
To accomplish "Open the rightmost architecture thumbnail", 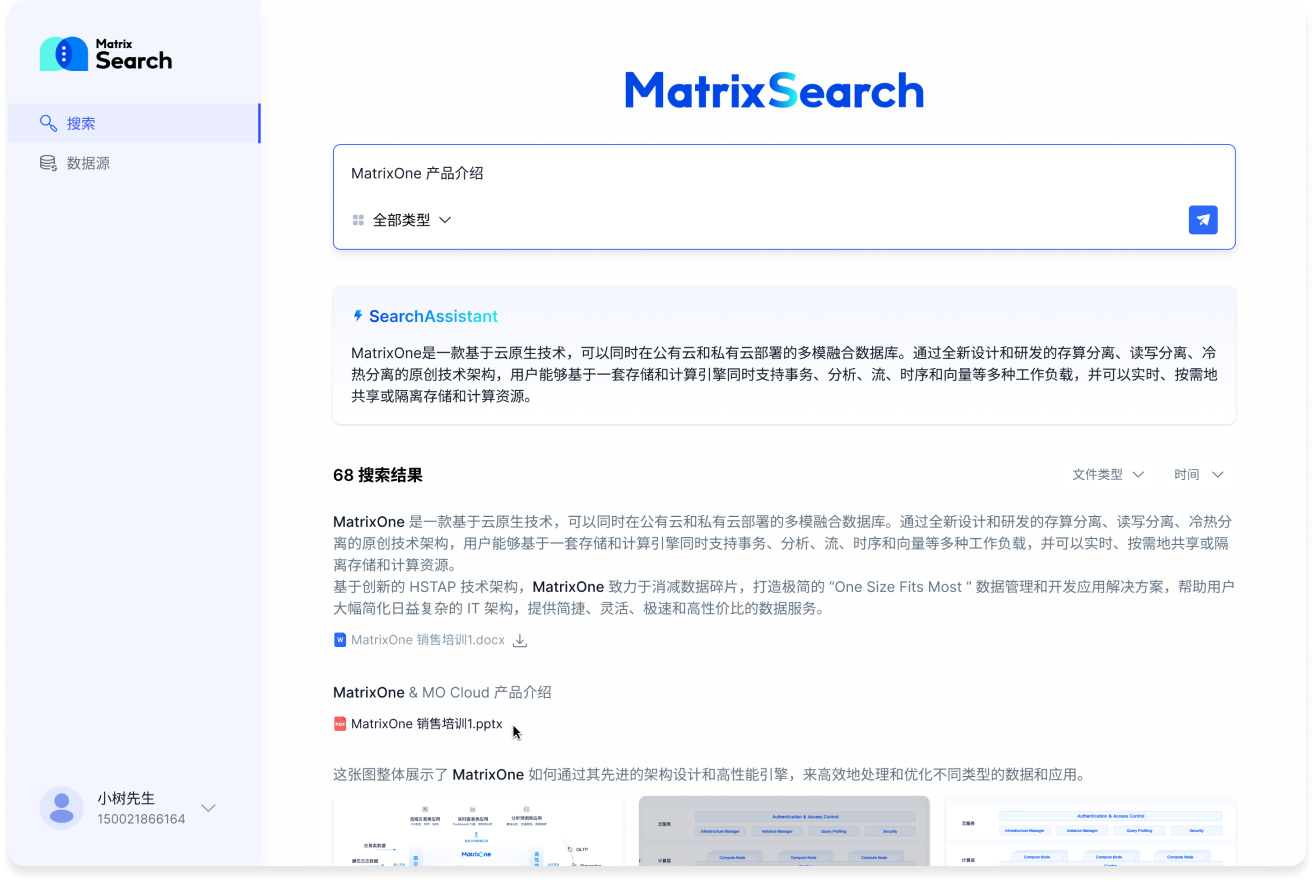I will tap(1090, 831).
